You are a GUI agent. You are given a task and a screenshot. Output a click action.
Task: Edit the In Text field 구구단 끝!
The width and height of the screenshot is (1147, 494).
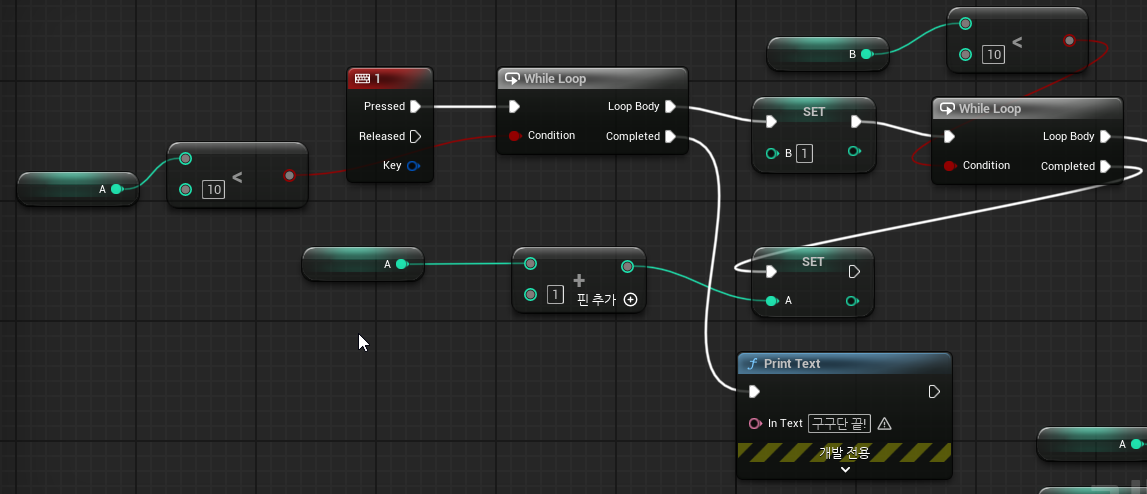click(x=839, y=423)
